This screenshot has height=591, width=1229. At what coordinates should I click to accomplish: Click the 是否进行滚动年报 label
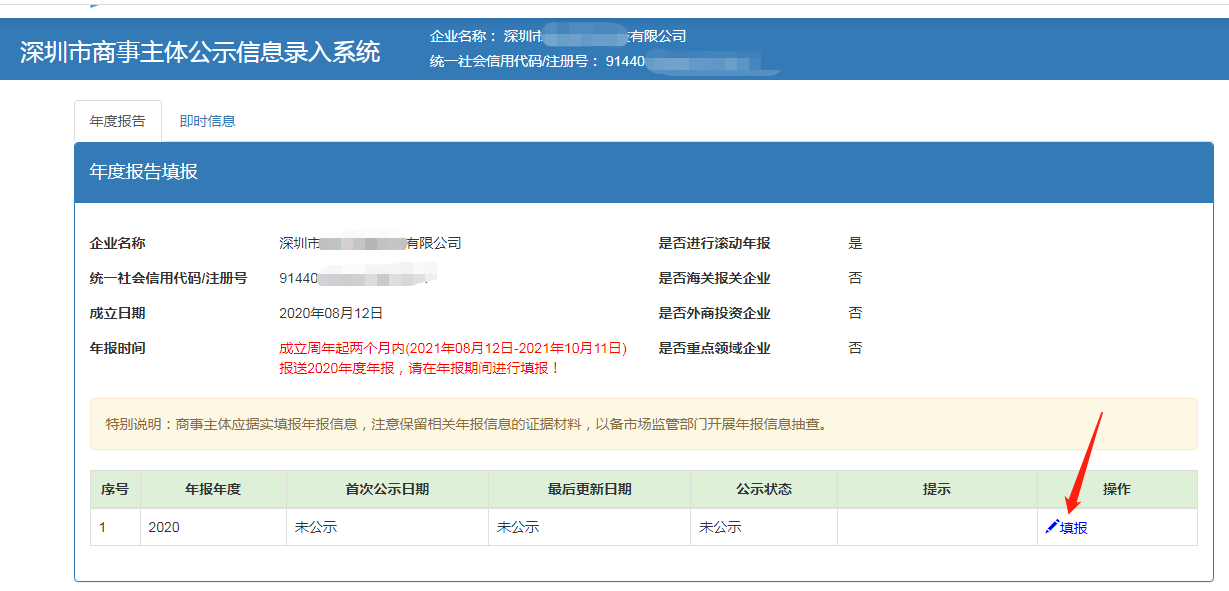coord(714,243)
